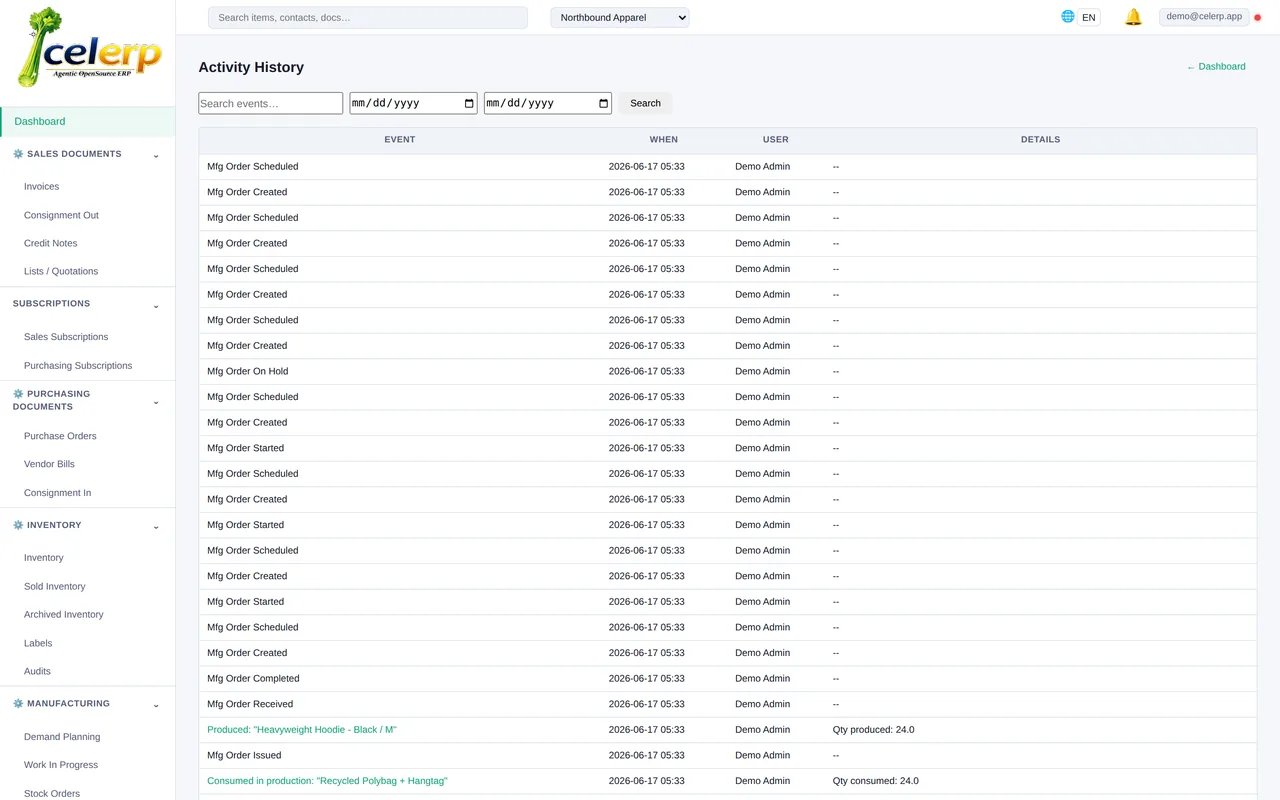Open Work In Progress page
Image resolution: width=1280 pixels, height=800 pixels.
[61, 764]
